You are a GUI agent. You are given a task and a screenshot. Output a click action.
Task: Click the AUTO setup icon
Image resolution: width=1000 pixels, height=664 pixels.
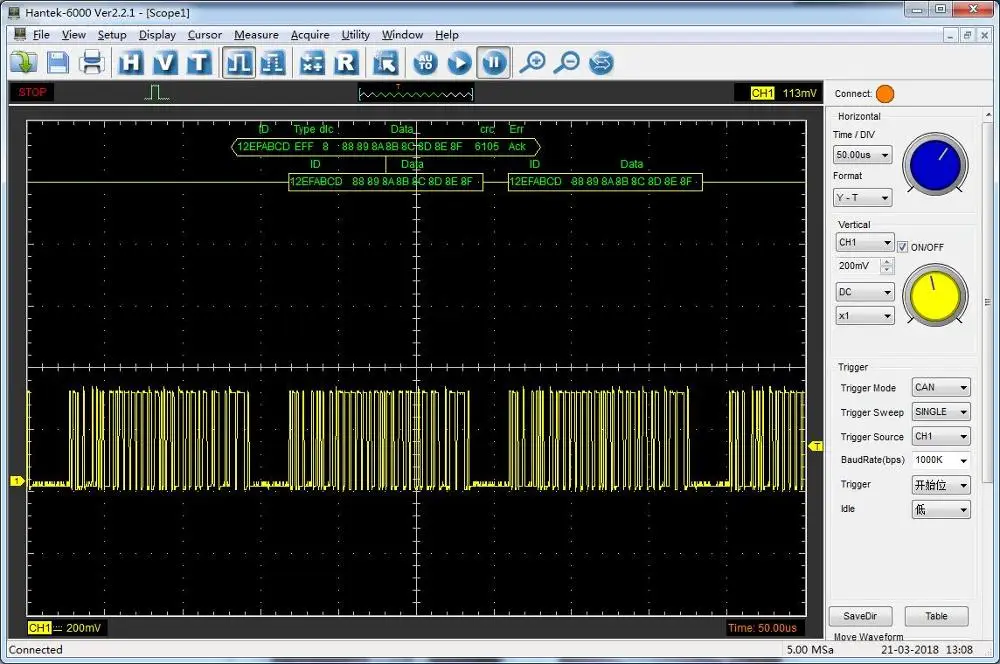tap(424, 62)
